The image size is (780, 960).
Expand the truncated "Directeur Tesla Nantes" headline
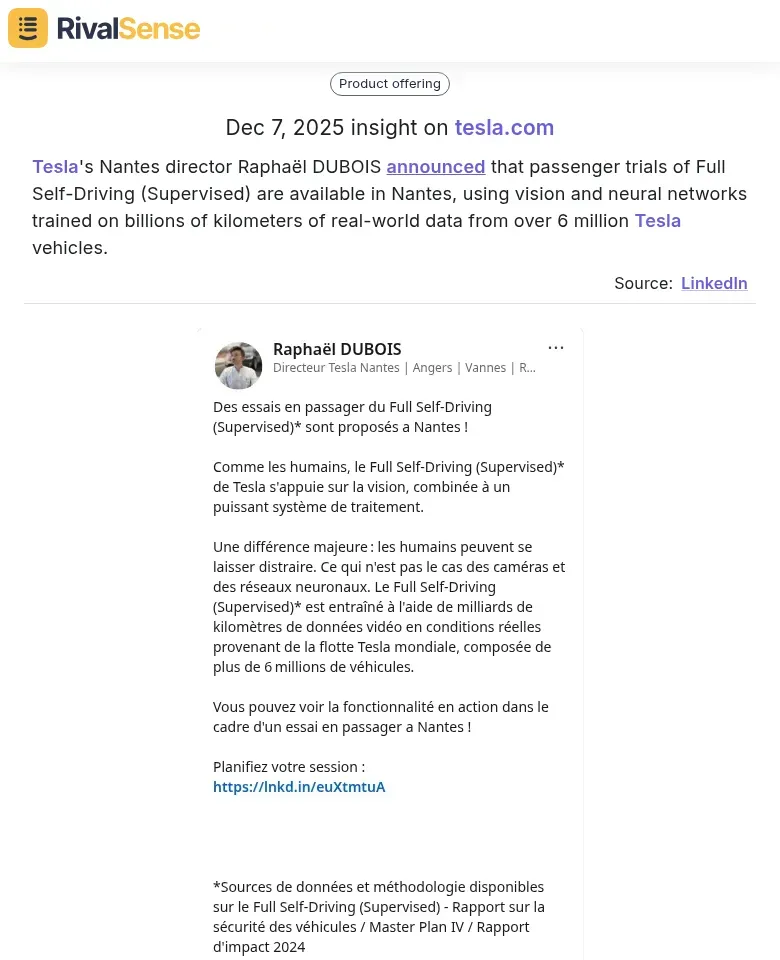point(404,368)
